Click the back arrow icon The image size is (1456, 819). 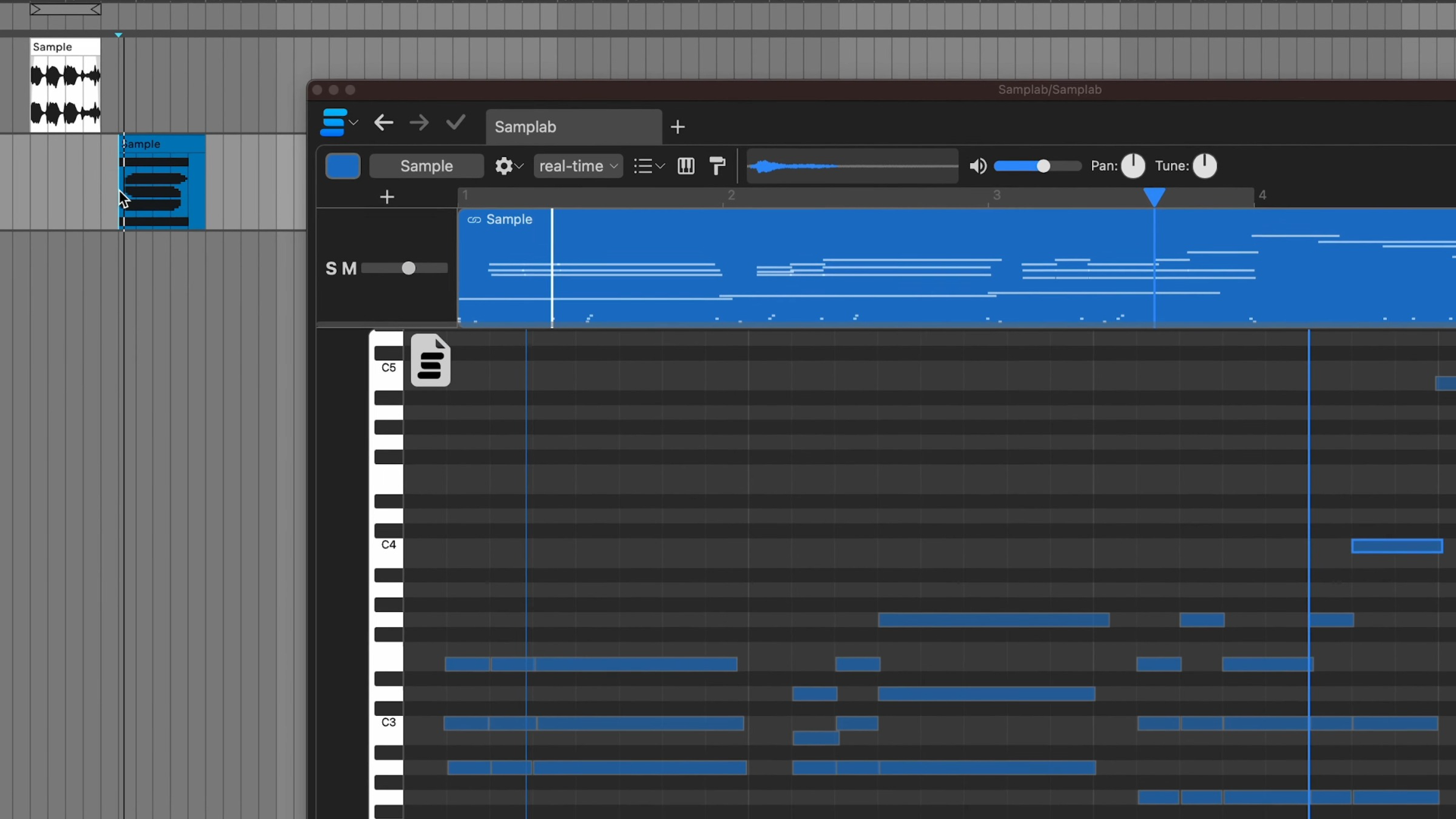coord(384,123)
